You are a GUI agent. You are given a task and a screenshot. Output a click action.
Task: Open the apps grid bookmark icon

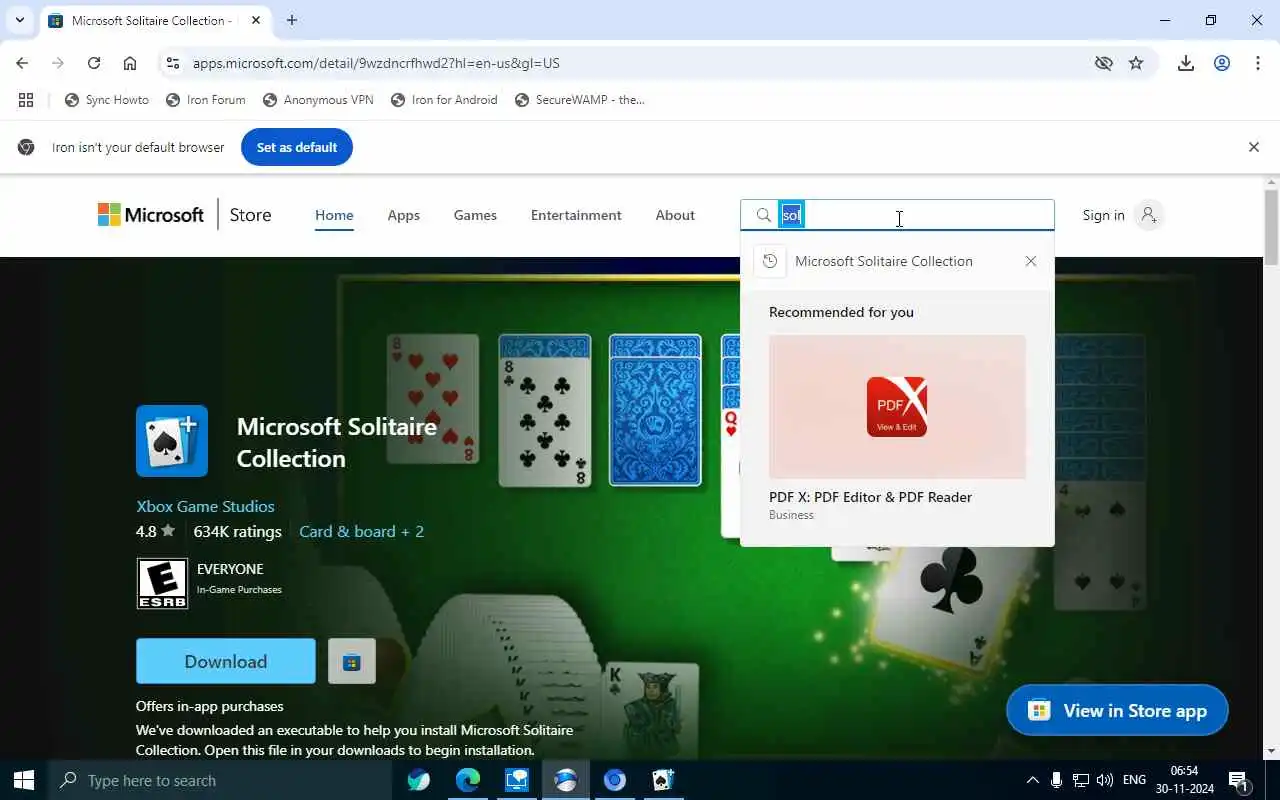click(x=26, y=100)
